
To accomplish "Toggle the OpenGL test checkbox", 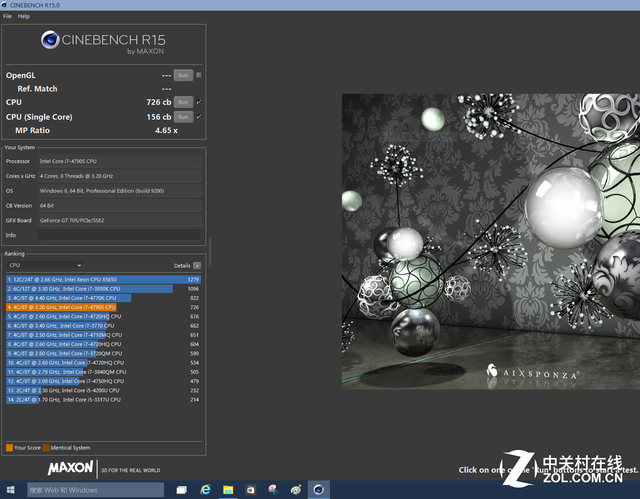I will 199,75.
